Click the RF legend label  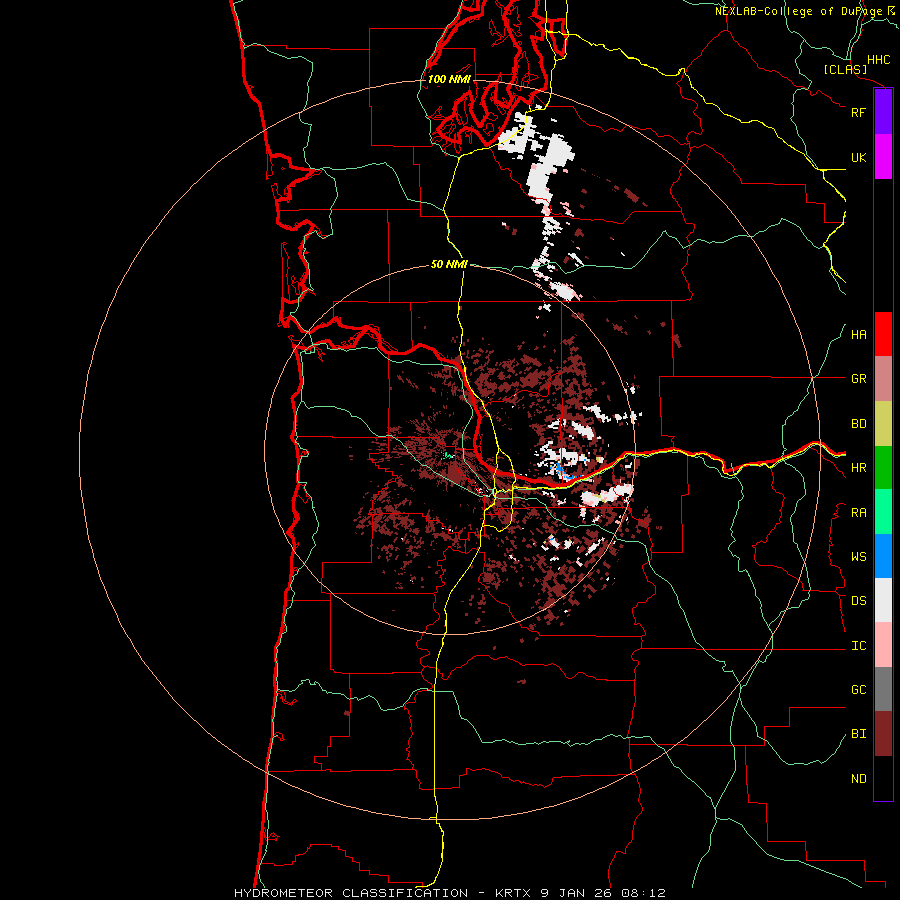(858, 112)
